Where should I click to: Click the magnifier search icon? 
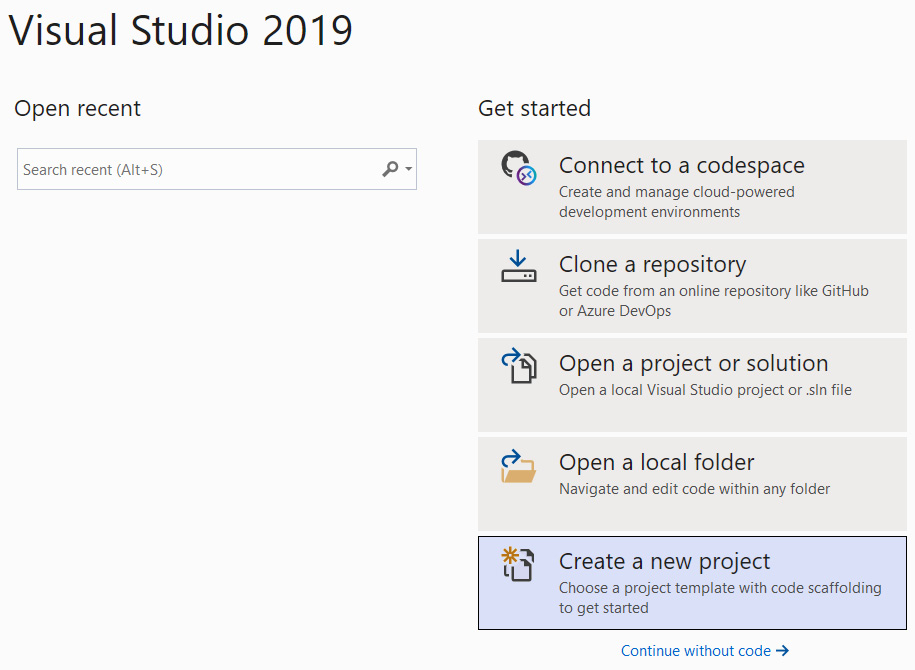(x=390, y=169)
